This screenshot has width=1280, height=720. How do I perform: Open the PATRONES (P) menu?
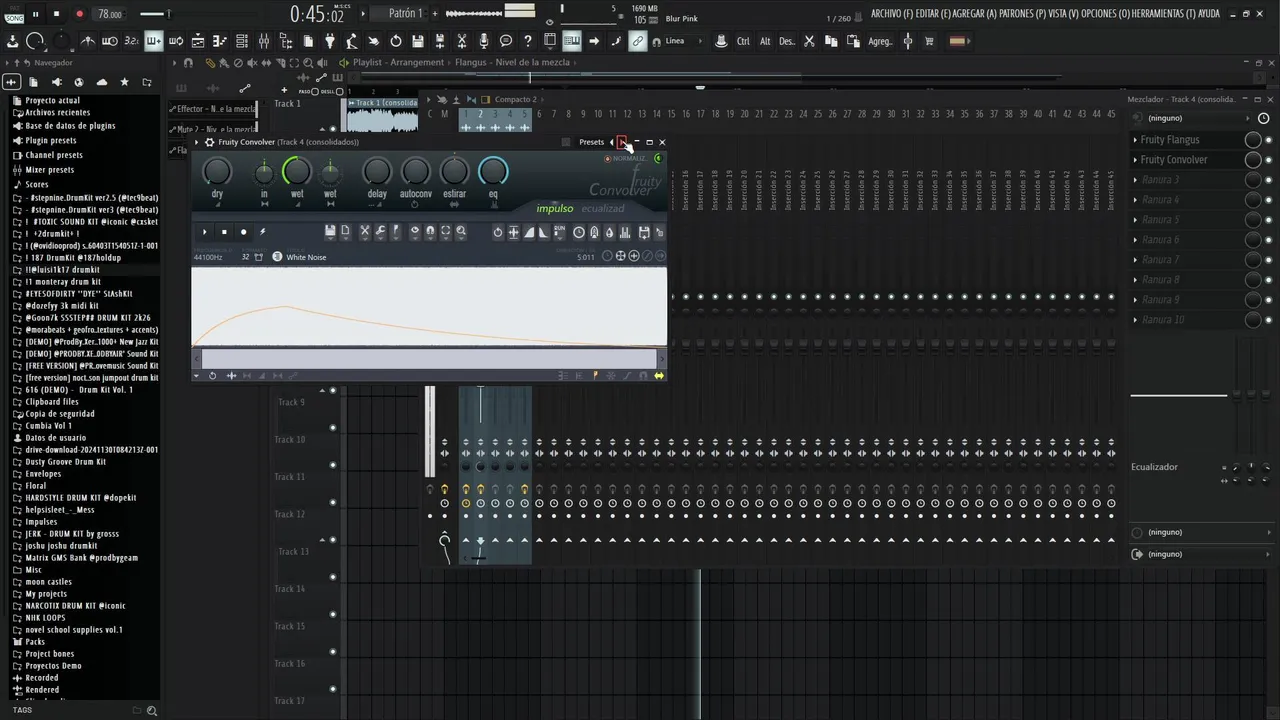click(1022, 14)
